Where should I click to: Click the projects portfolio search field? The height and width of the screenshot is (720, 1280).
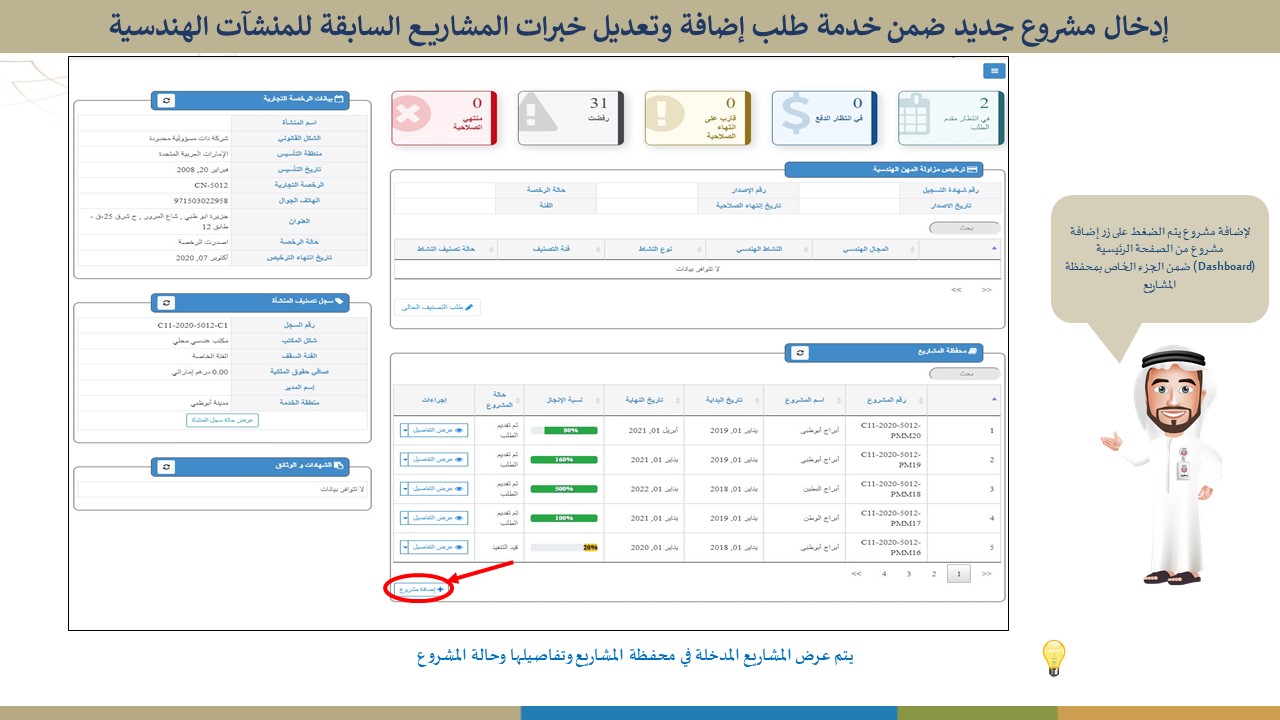point(963,373)
